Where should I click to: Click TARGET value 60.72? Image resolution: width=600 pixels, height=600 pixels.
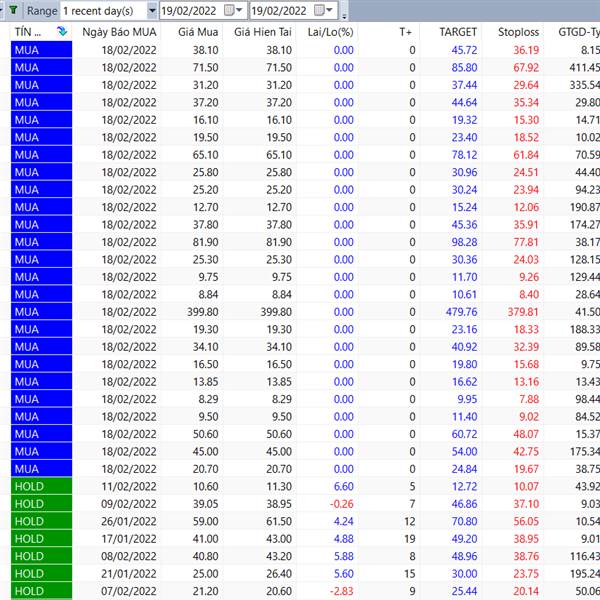coord(465,434)
